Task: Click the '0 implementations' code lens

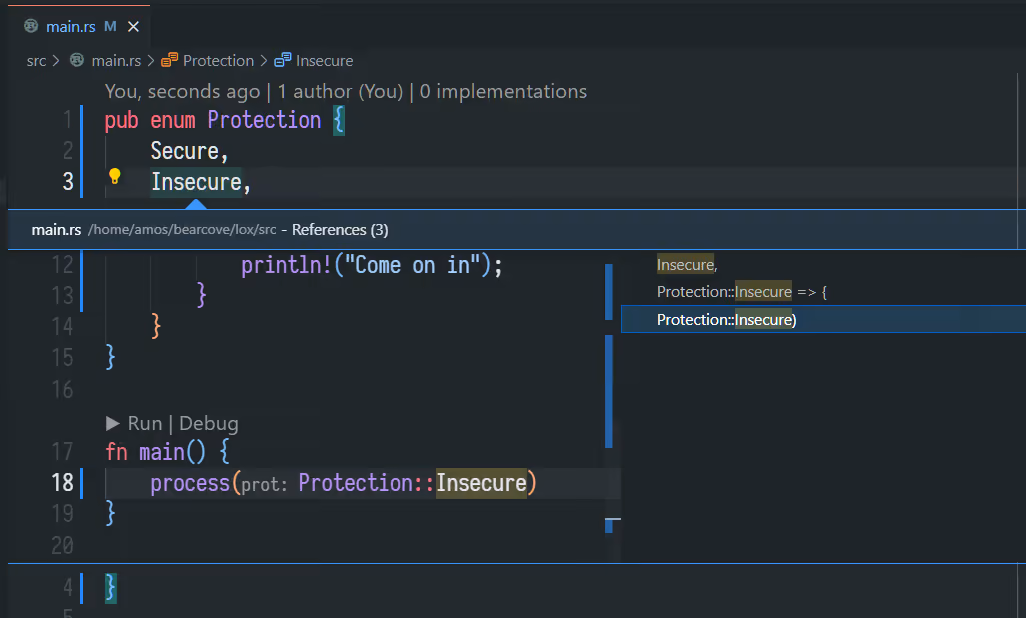Action: (503, 92)
